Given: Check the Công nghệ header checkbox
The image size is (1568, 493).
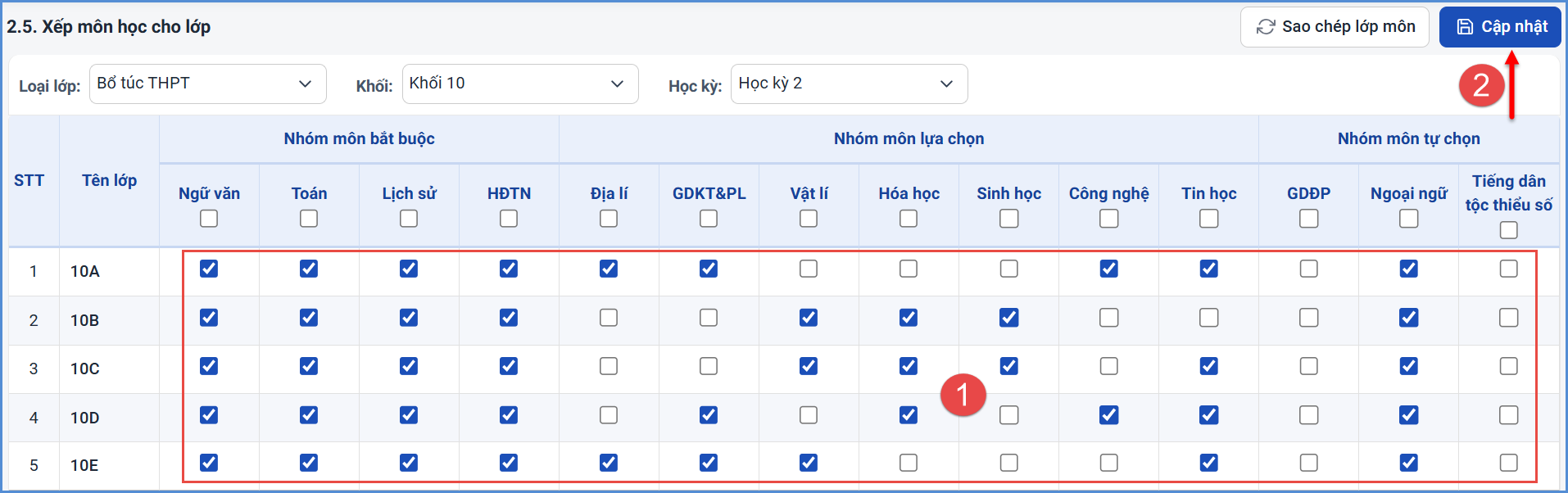Looking at the screenshot, I should coord(1109,219).
